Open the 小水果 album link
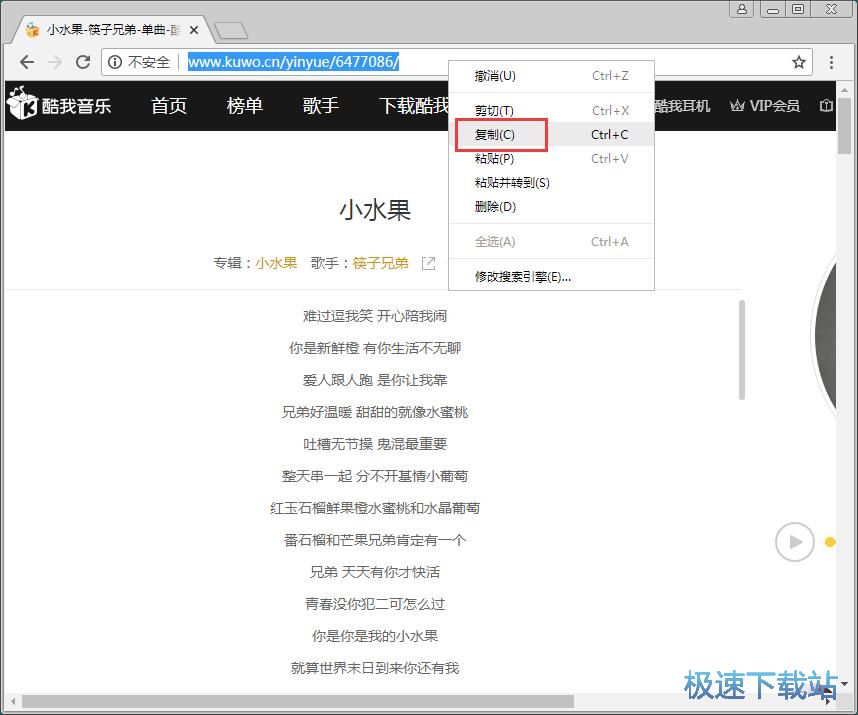The width and height of the screenshot is (858, 715). coord(276,263)
